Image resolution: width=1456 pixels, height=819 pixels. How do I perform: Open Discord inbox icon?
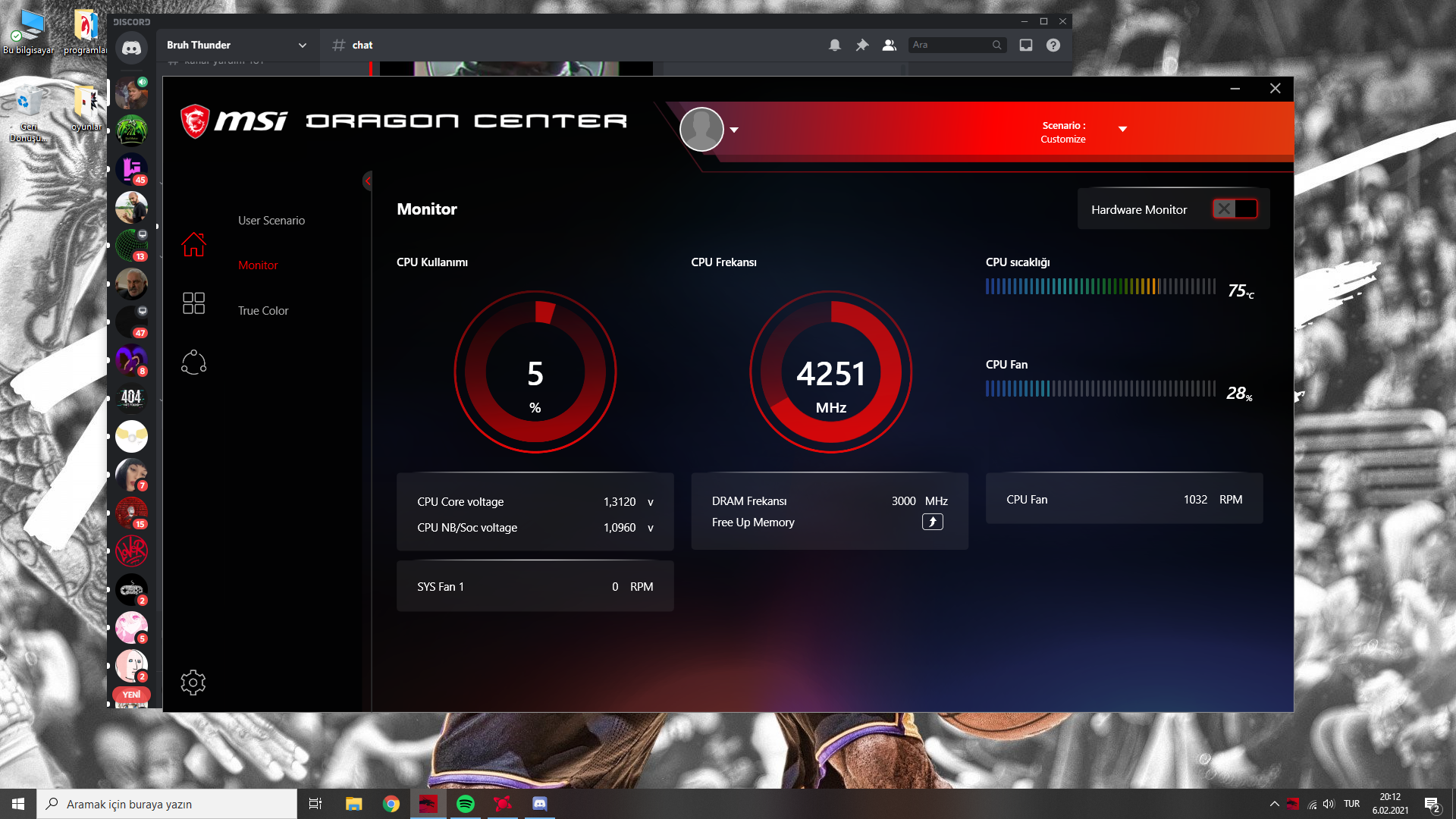pos(1026,45)
